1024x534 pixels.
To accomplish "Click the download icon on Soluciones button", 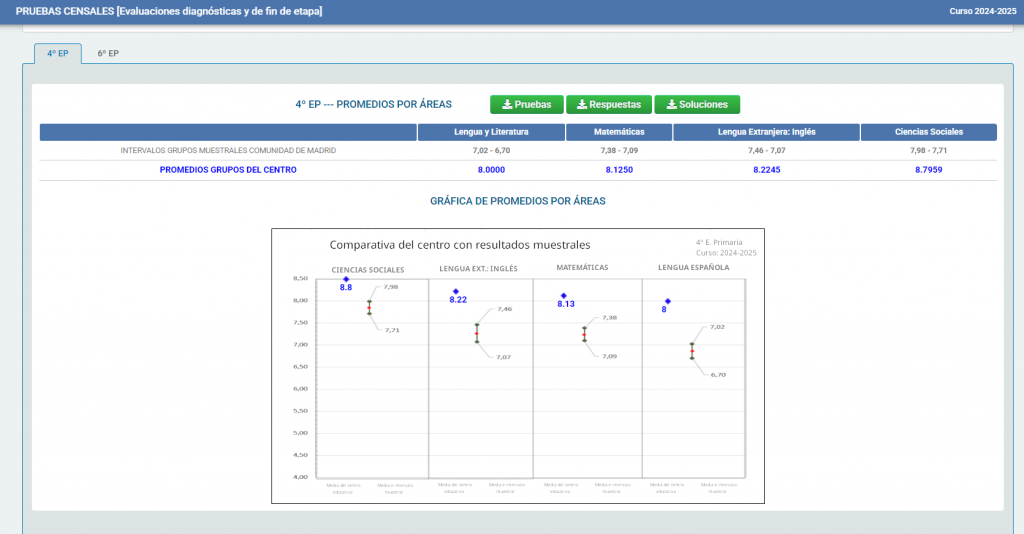I will tap(671, 104).
